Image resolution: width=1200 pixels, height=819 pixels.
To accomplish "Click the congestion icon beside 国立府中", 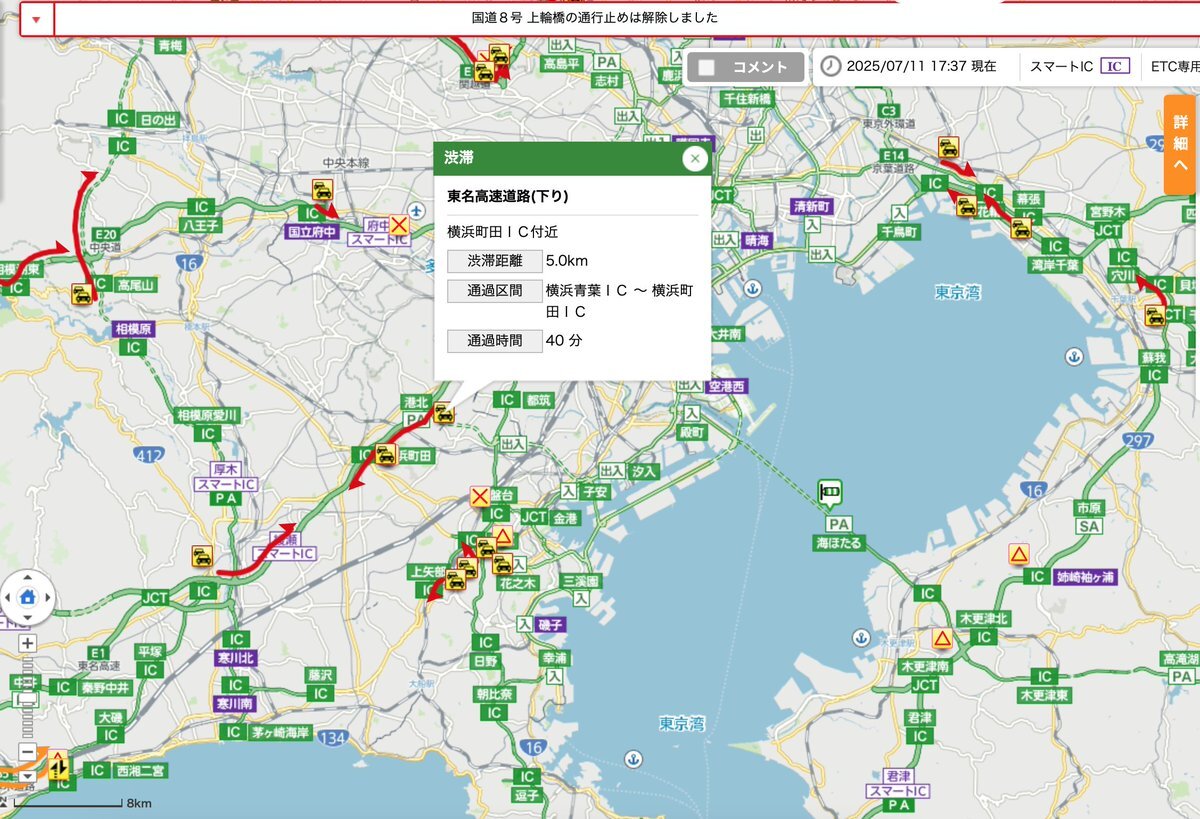I will coord(322,190).
